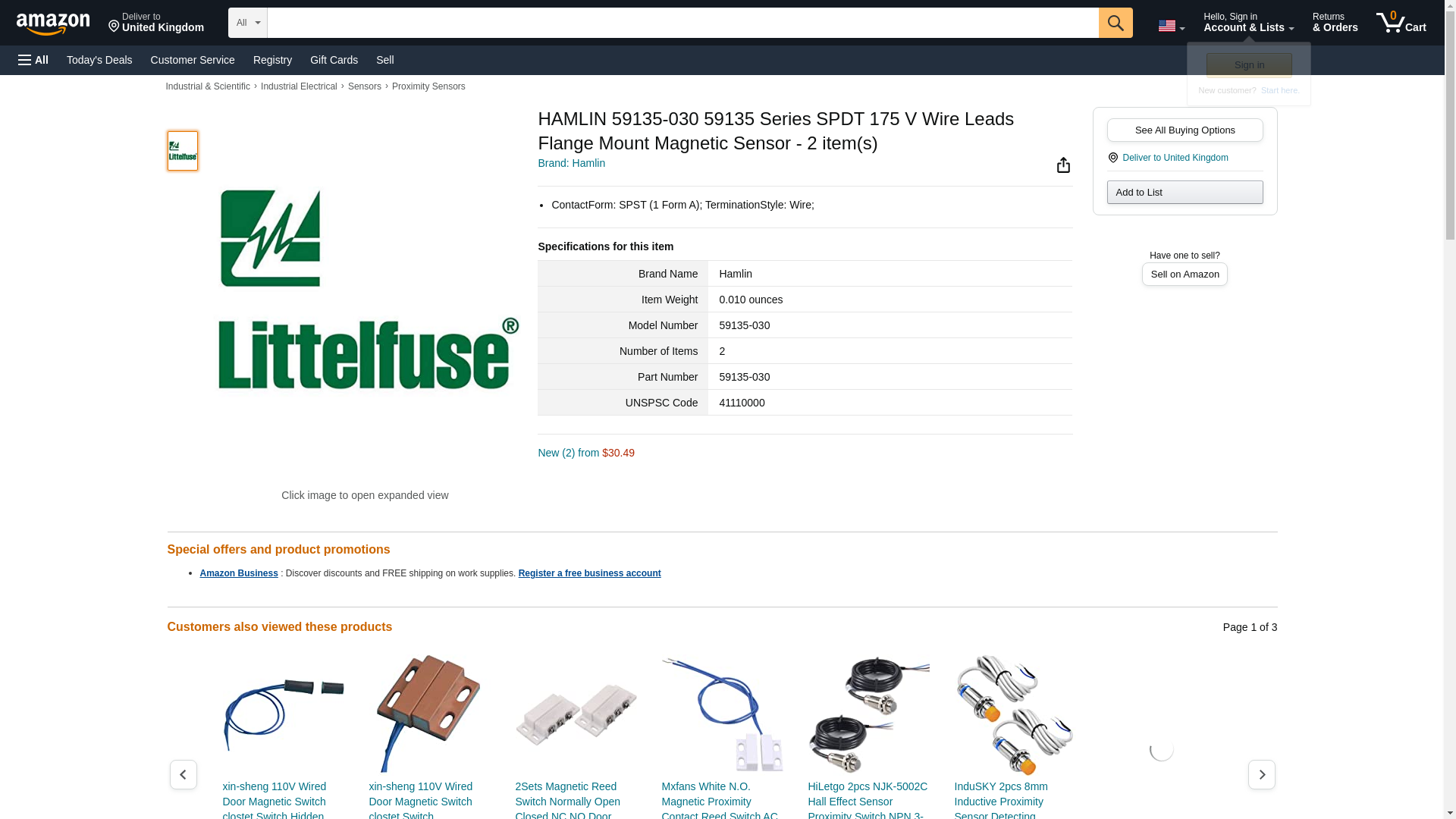Image resolution: width=1456 pixels, height=819 pixels.
Task: Select the Littelfuse product thumbnail
Action: click(183, 151)
